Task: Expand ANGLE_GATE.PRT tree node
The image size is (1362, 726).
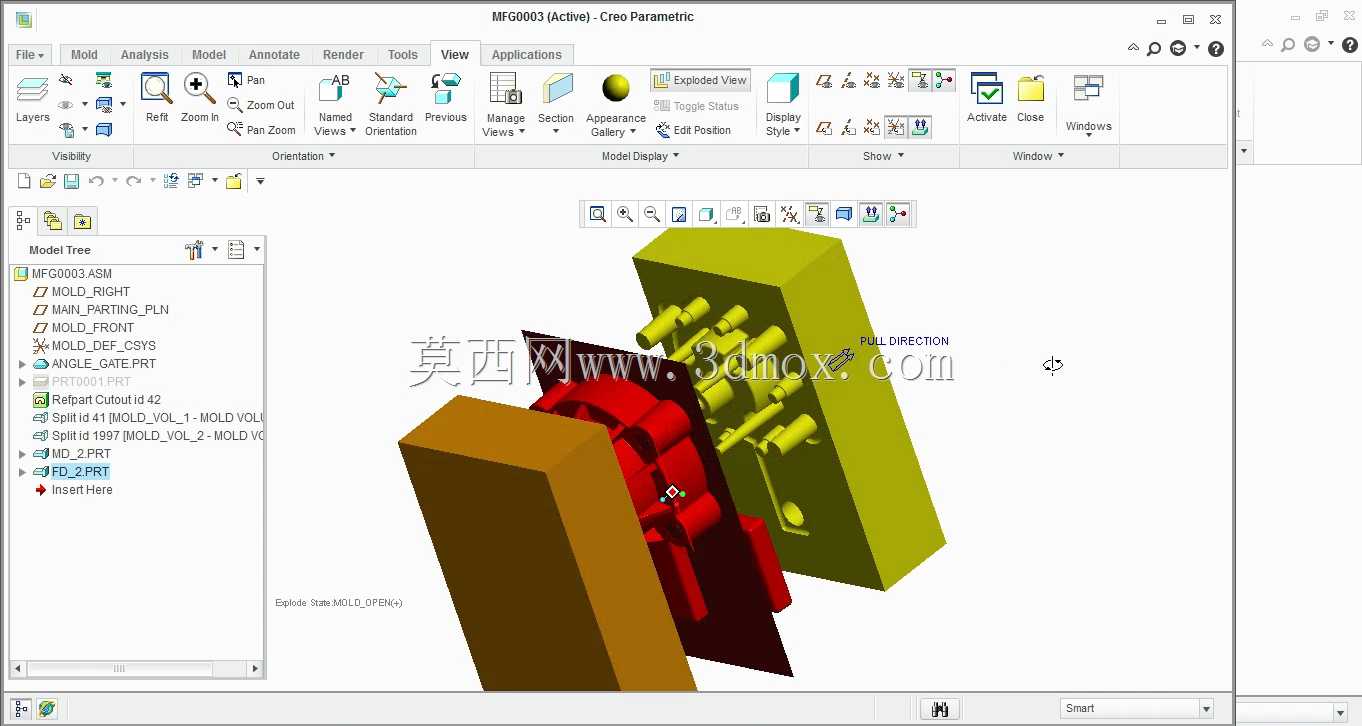Action: 22,364
